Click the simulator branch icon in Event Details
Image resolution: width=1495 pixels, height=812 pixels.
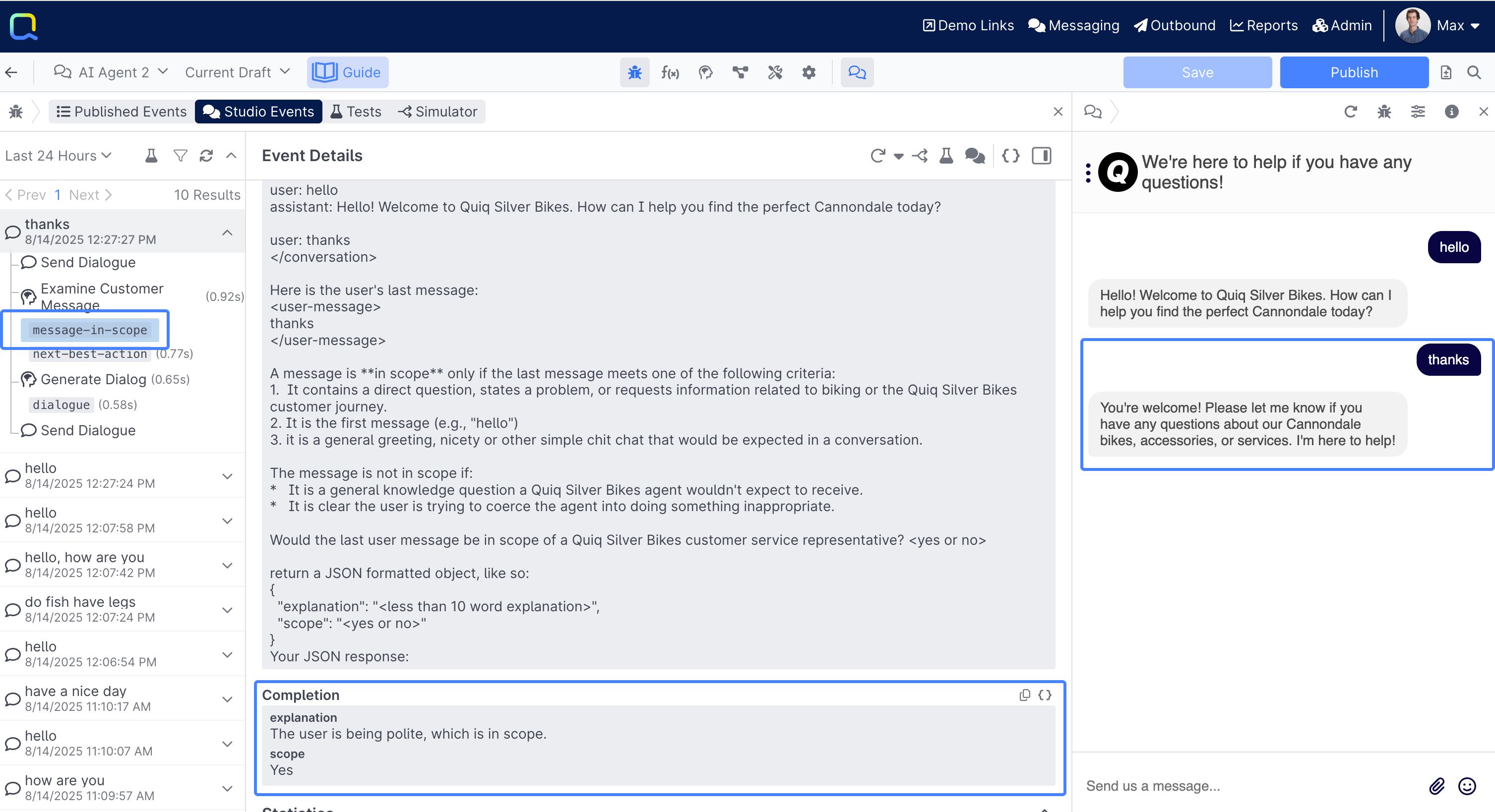pos(920,156)
